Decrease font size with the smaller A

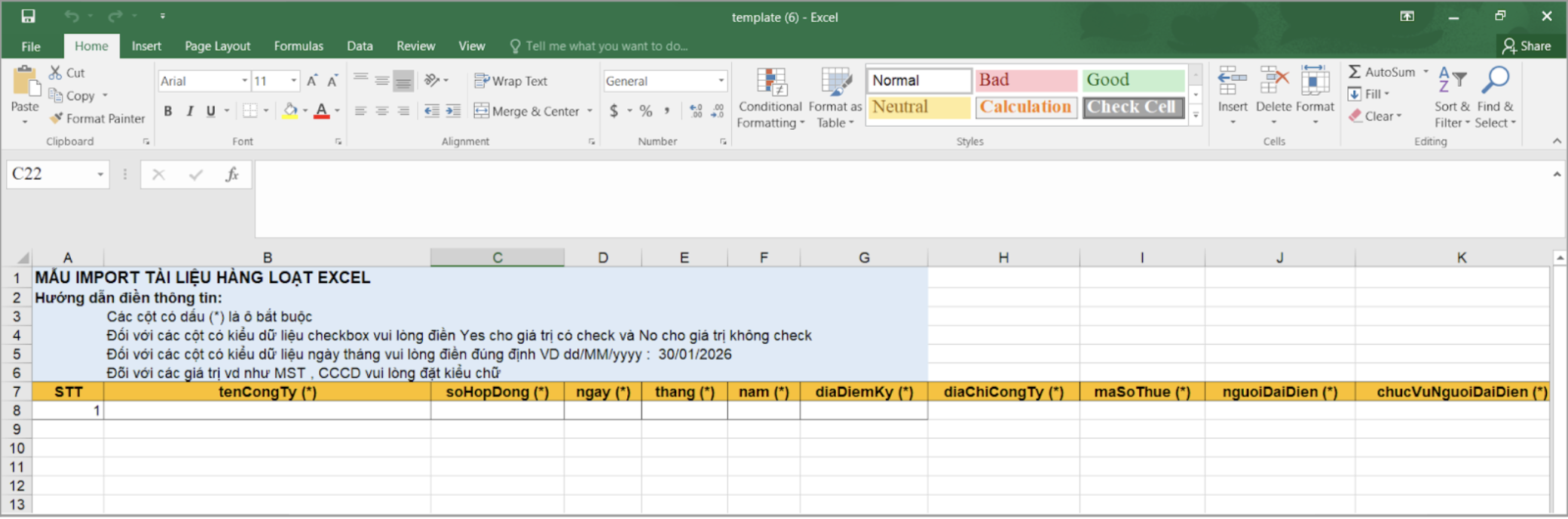(x=332, y=81)
